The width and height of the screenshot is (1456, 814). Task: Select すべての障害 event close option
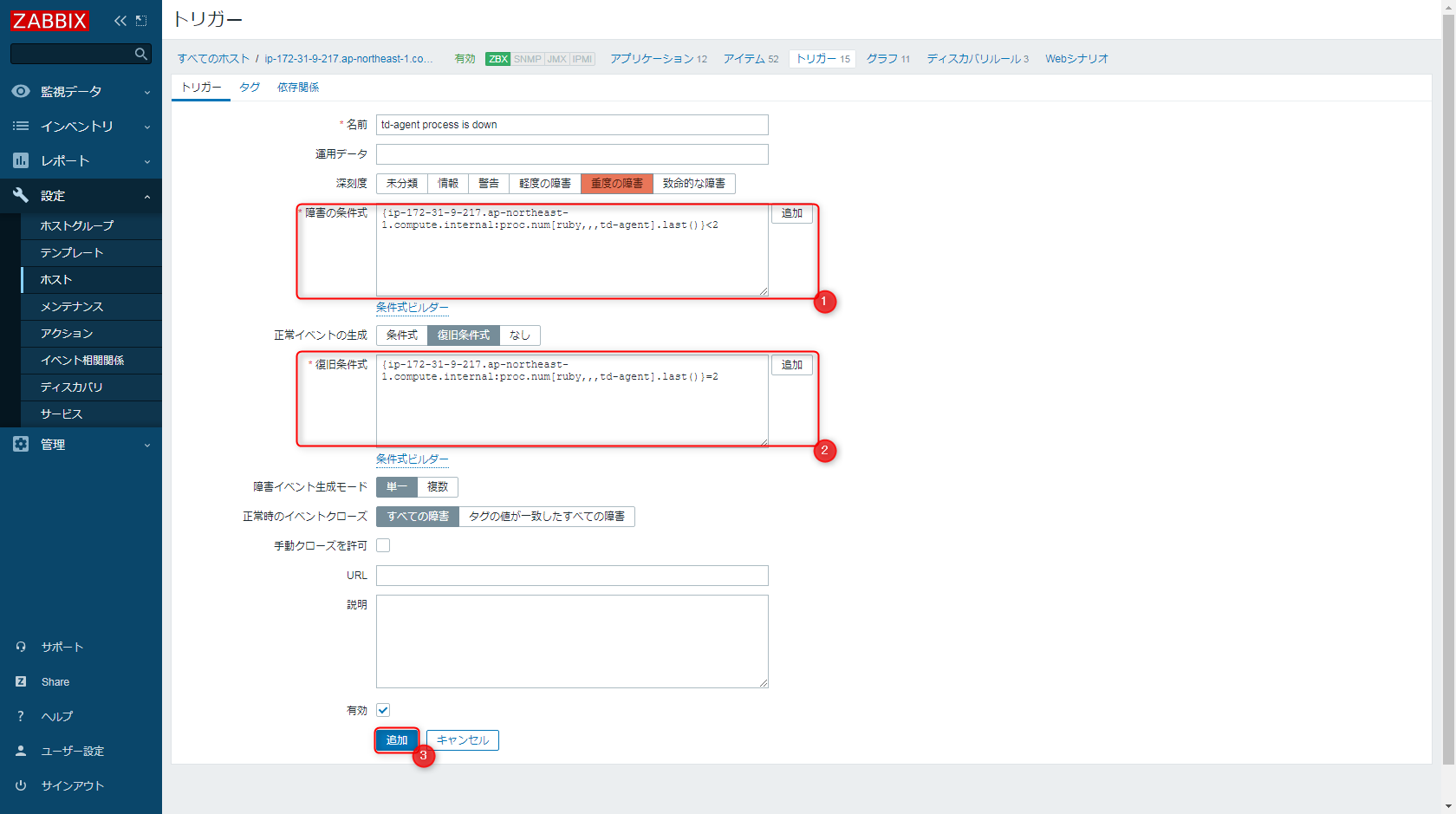[x=418, y=517]
